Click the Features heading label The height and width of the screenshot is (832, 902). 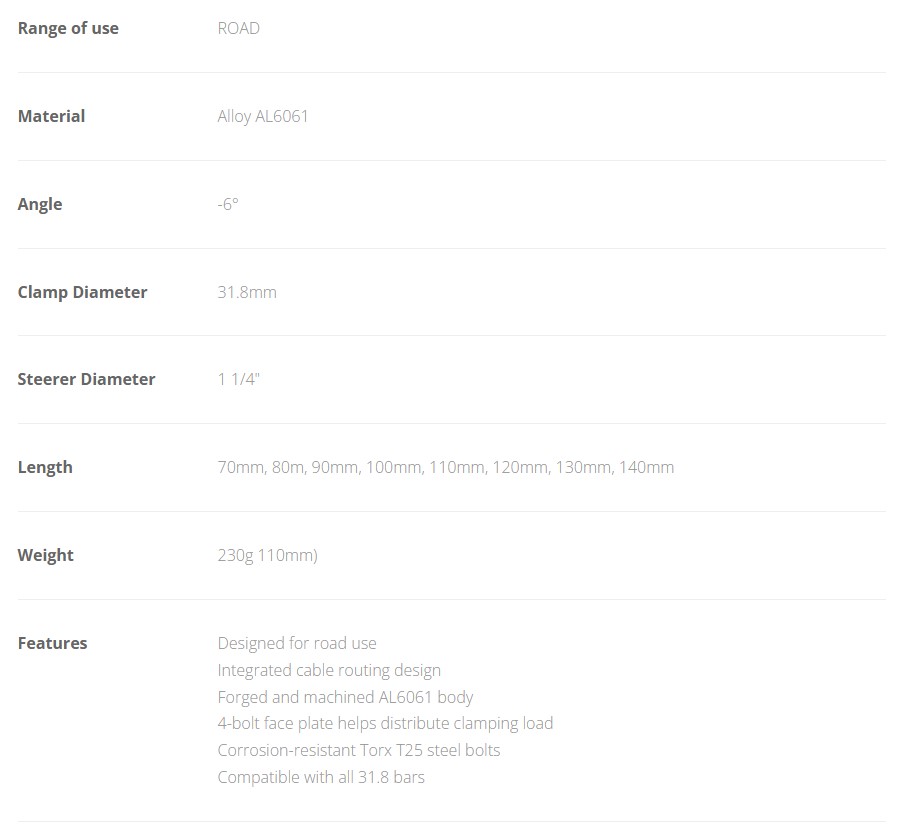[x=52, y=643]
